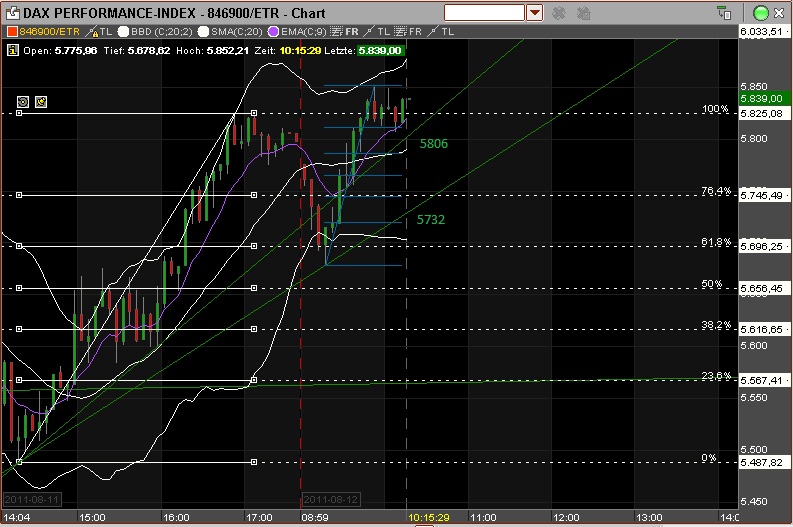Click the 2011-08-11 date label

pos(32,500)
